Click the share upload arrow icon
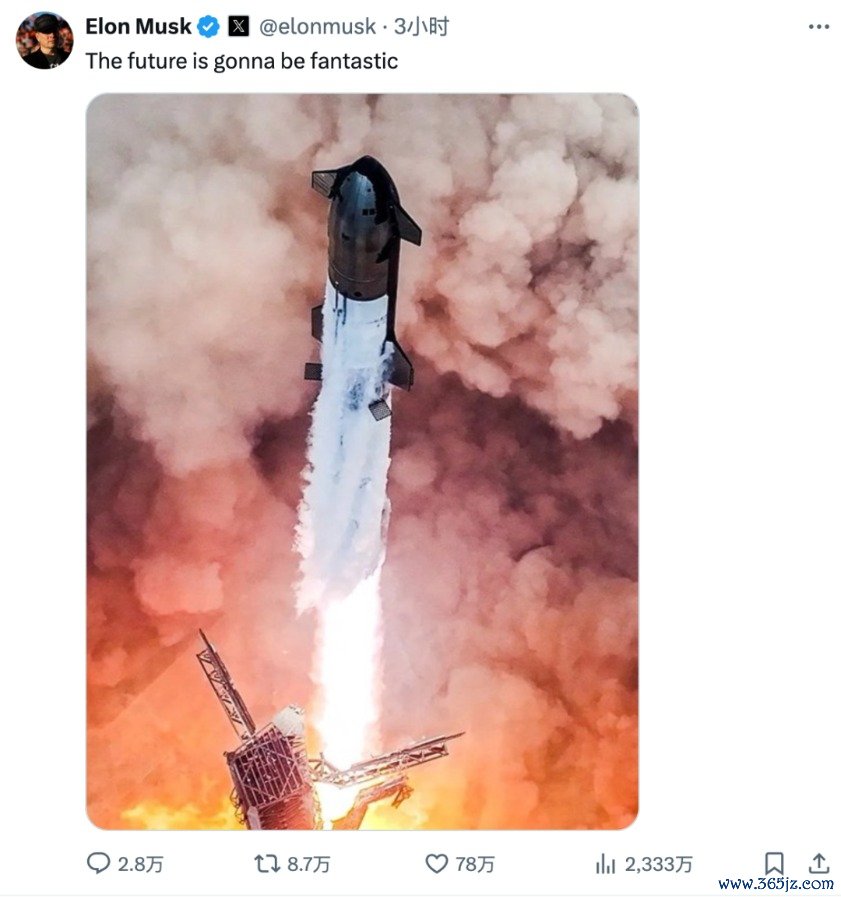This screenshot has height=899, width=841. [x=819, y=863]
